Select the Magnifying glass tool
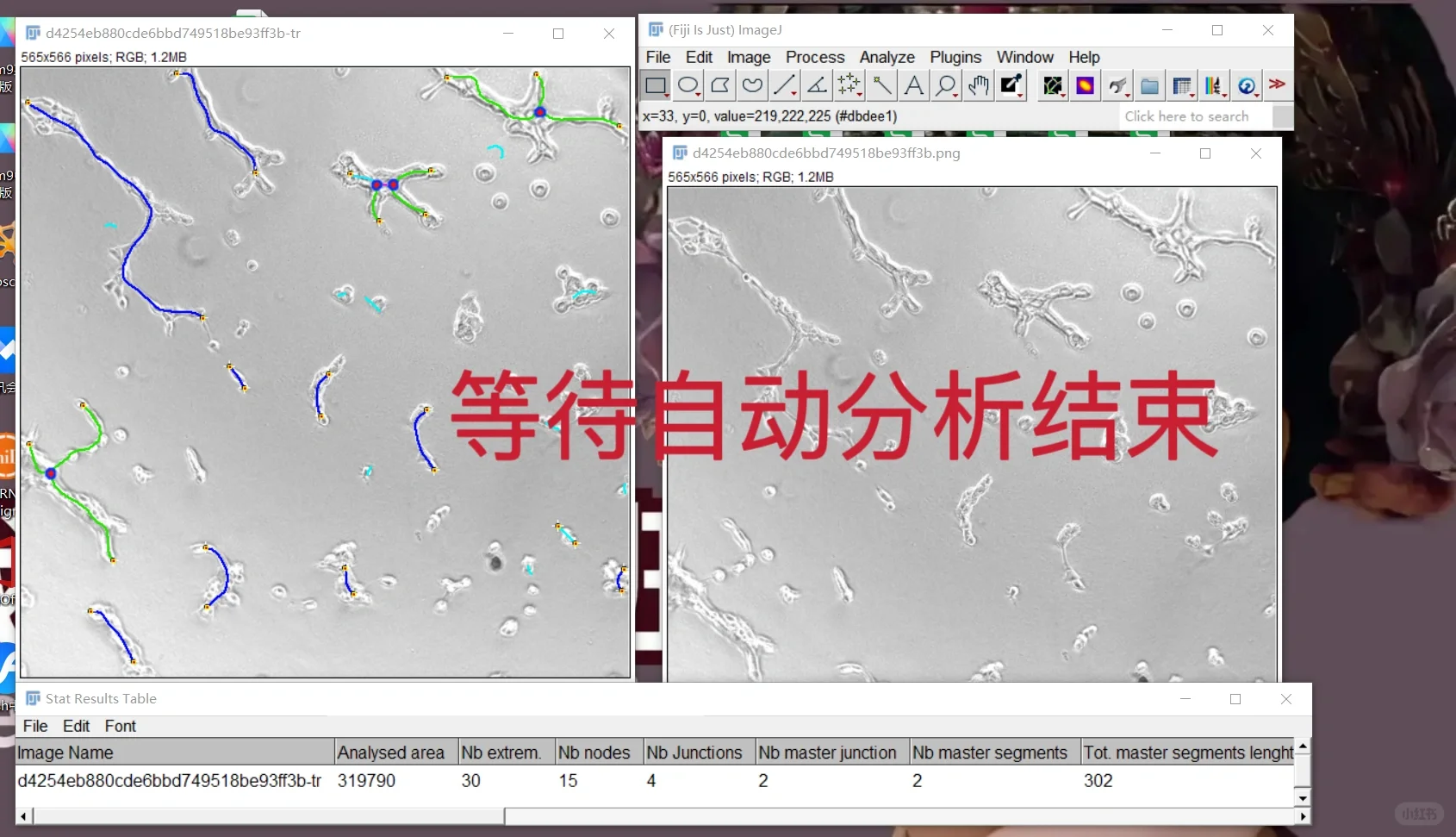Screen dimensions: 1456x837 coord(946,85)
